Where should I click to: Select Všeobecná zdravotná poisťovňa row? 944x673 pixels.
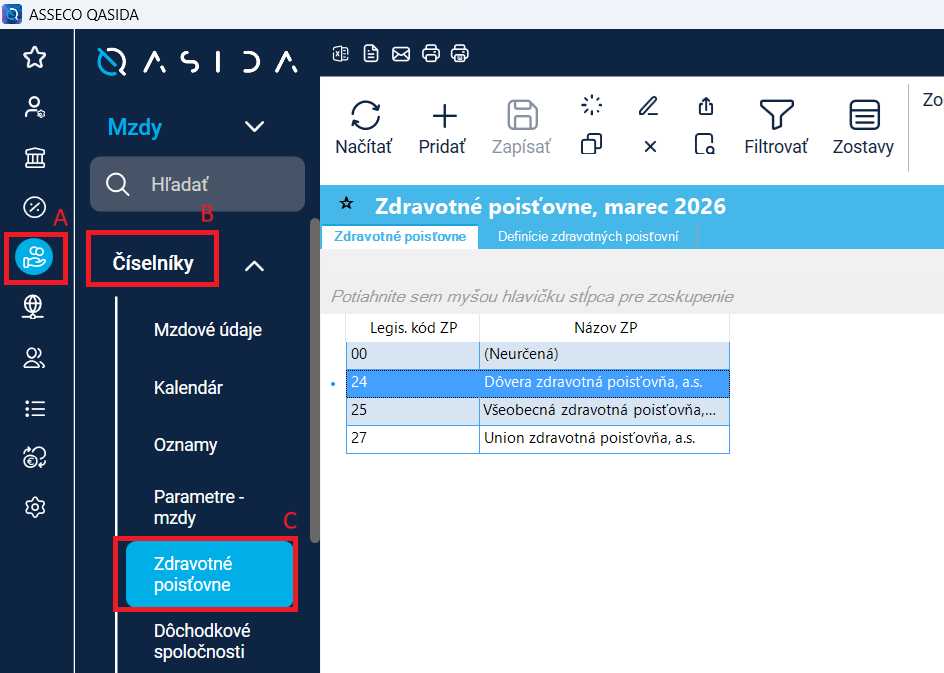(538, 411)
